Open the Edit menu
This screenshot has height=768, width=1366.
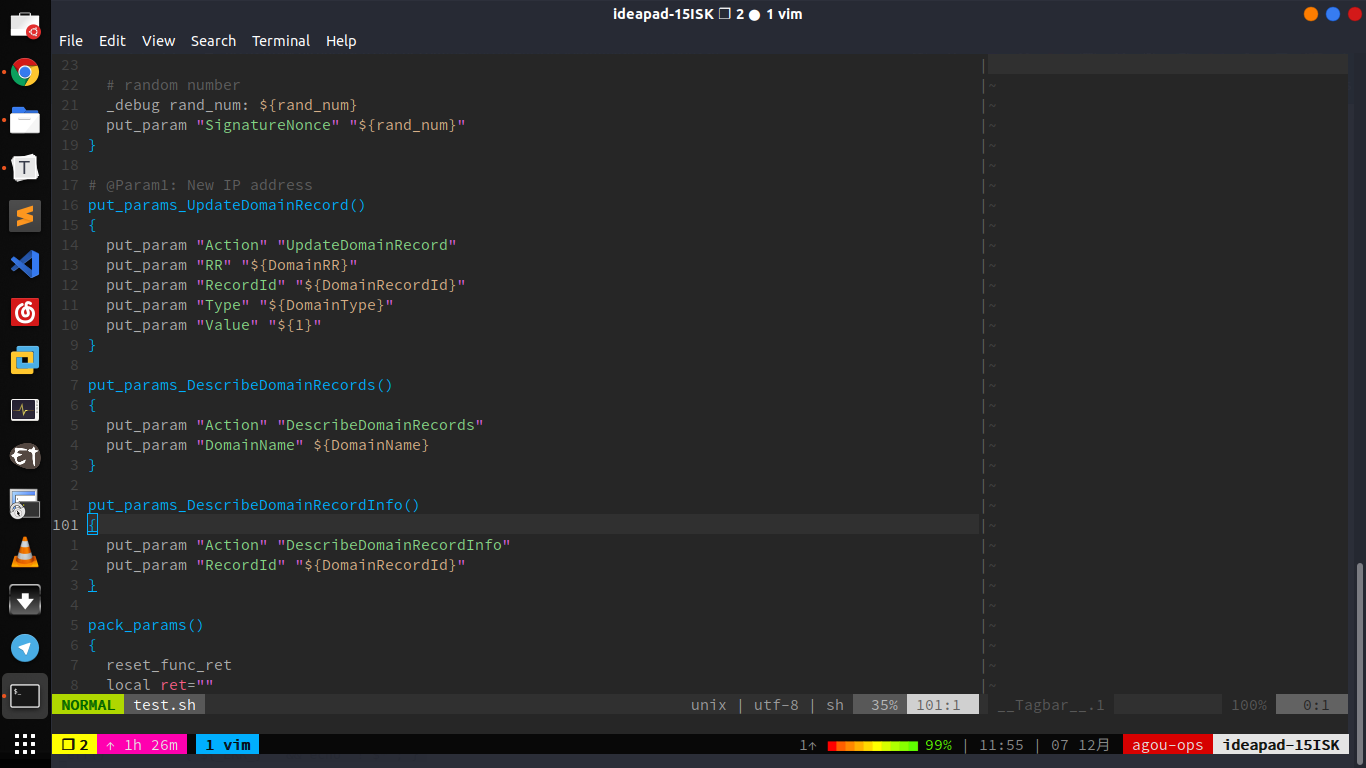(x=112, y=41)
